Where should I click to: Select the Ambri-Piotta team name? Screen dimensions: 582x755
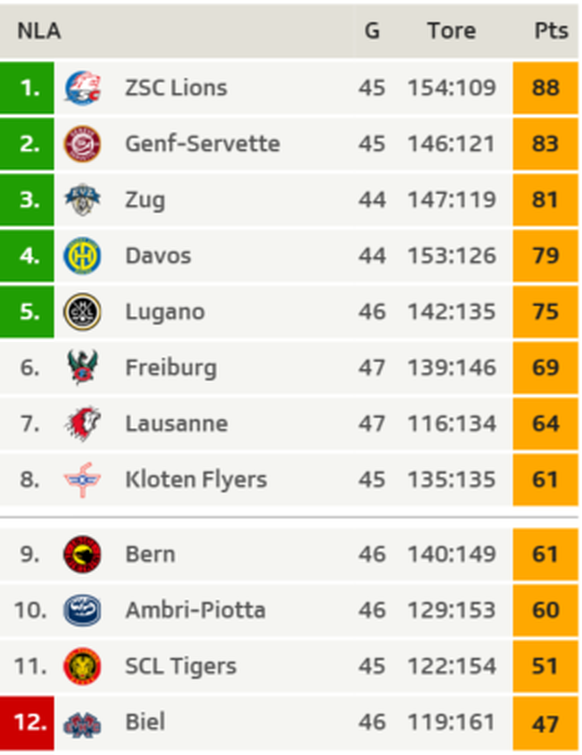[195, 610]
